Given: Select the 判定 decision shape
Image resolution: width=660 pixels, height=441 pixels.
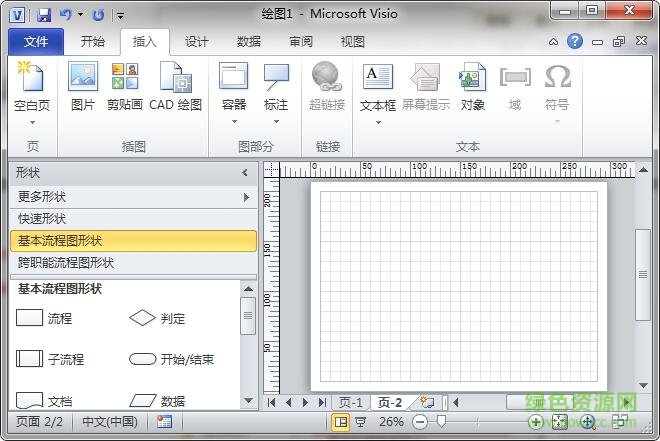Looking at the screenshot, I should point(157,318).
